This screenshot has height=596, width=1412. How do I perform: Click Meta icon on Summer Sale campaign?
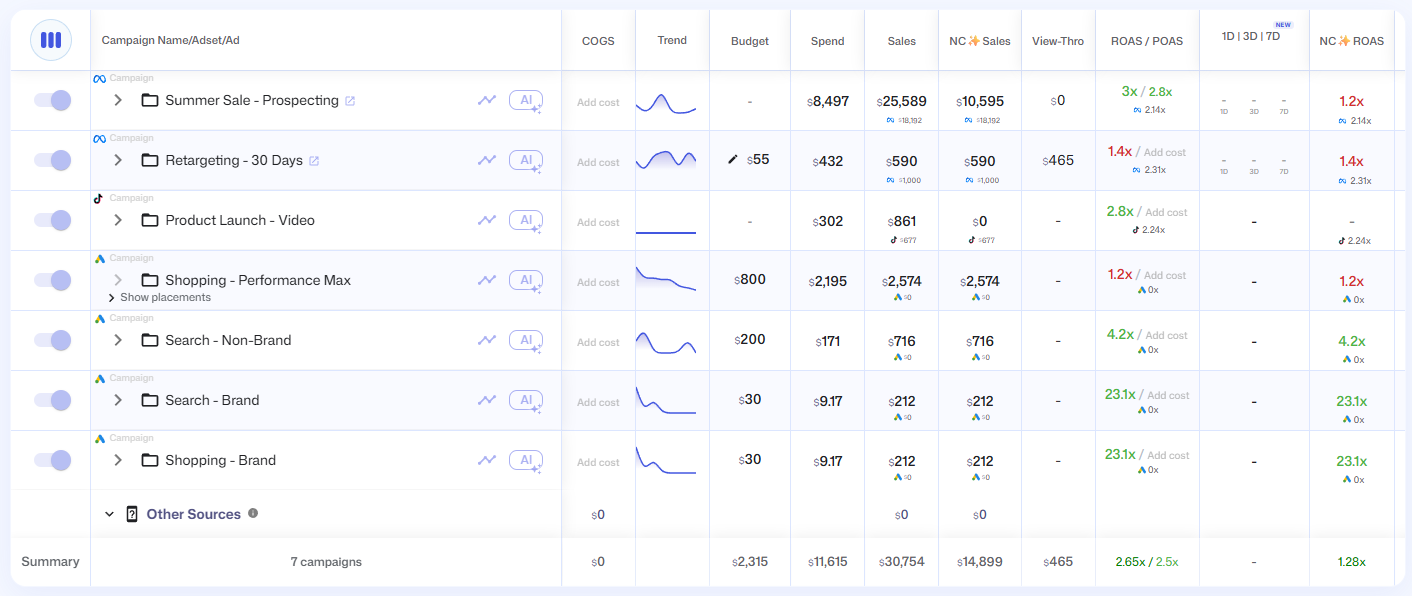point(99,78)
